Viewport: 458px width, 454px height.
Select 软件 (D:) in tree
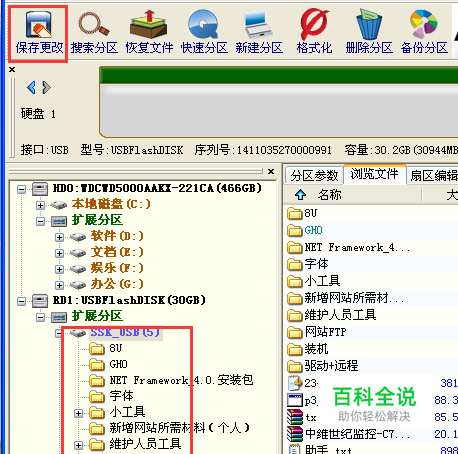pos(117,236)
